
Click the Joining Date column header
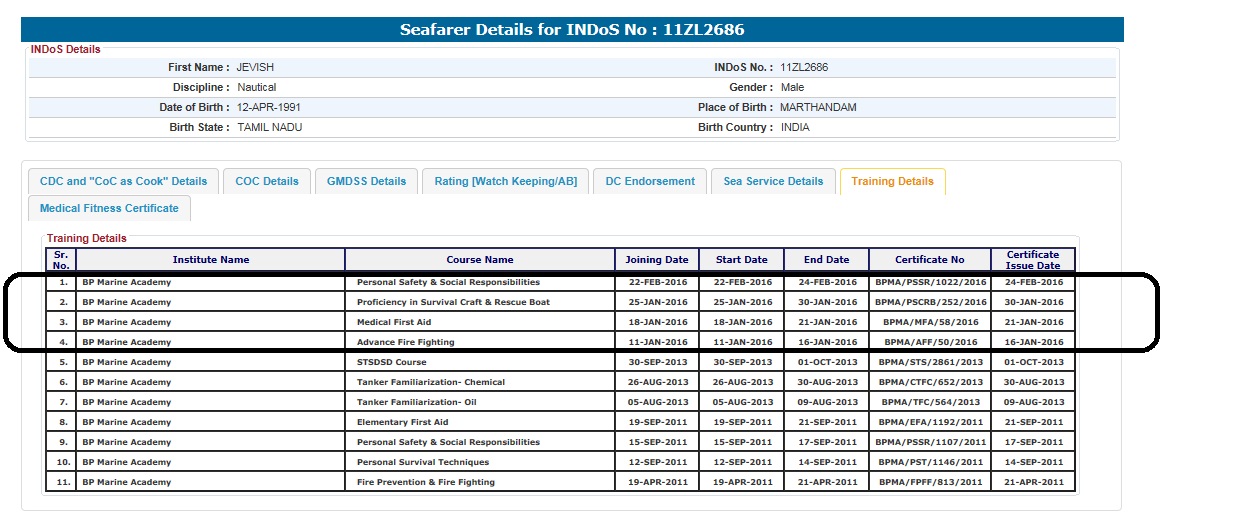(x=656, y=260)
